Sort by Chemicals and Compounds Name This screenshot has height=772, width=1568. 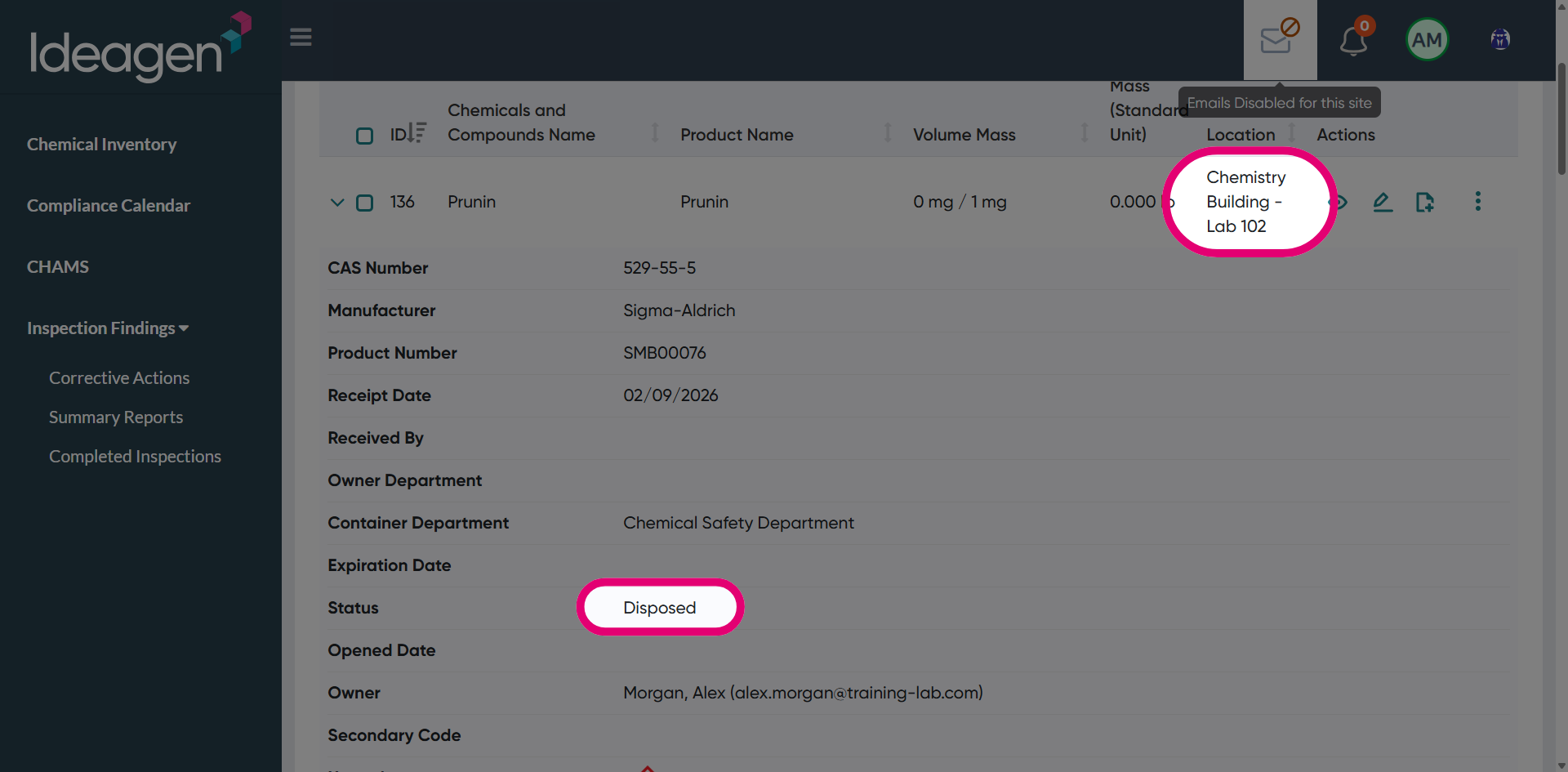[654, 132]
